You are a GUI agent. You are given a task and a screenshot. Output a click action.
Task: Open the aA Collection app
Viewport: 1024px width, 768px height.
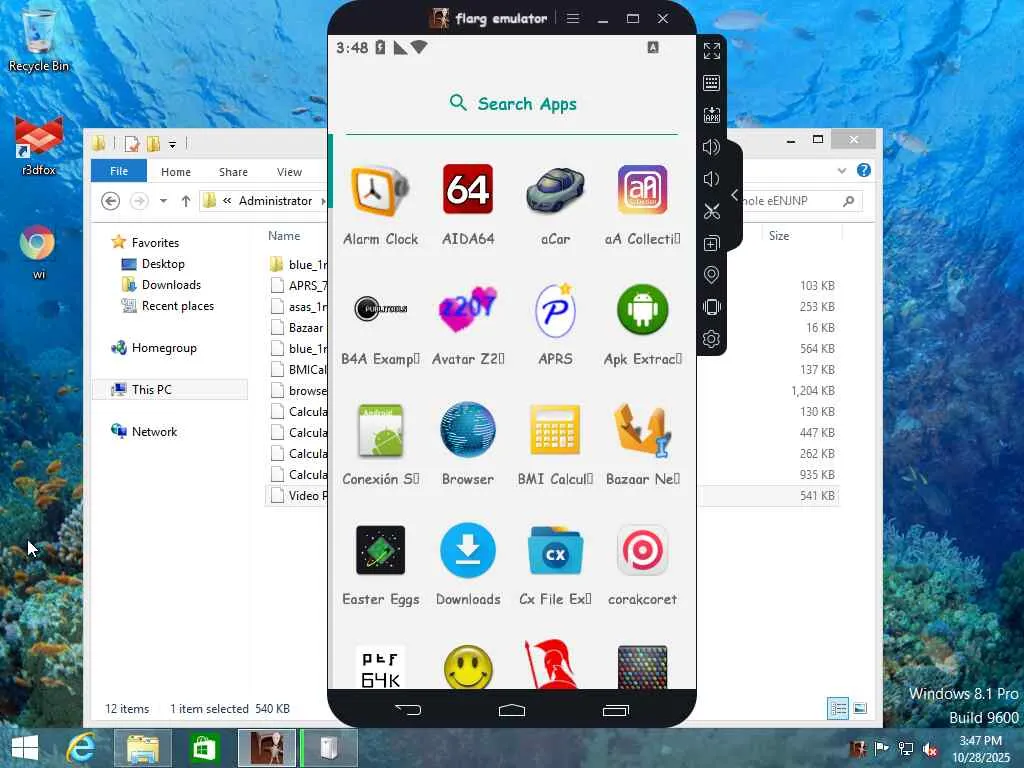643,189
